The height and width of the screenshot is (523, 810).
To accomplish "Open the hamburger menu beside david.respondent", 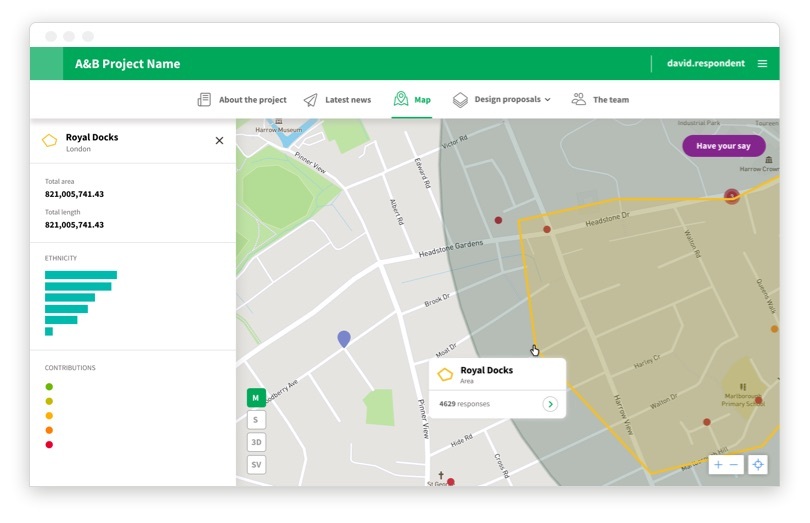I will (762, 64).
